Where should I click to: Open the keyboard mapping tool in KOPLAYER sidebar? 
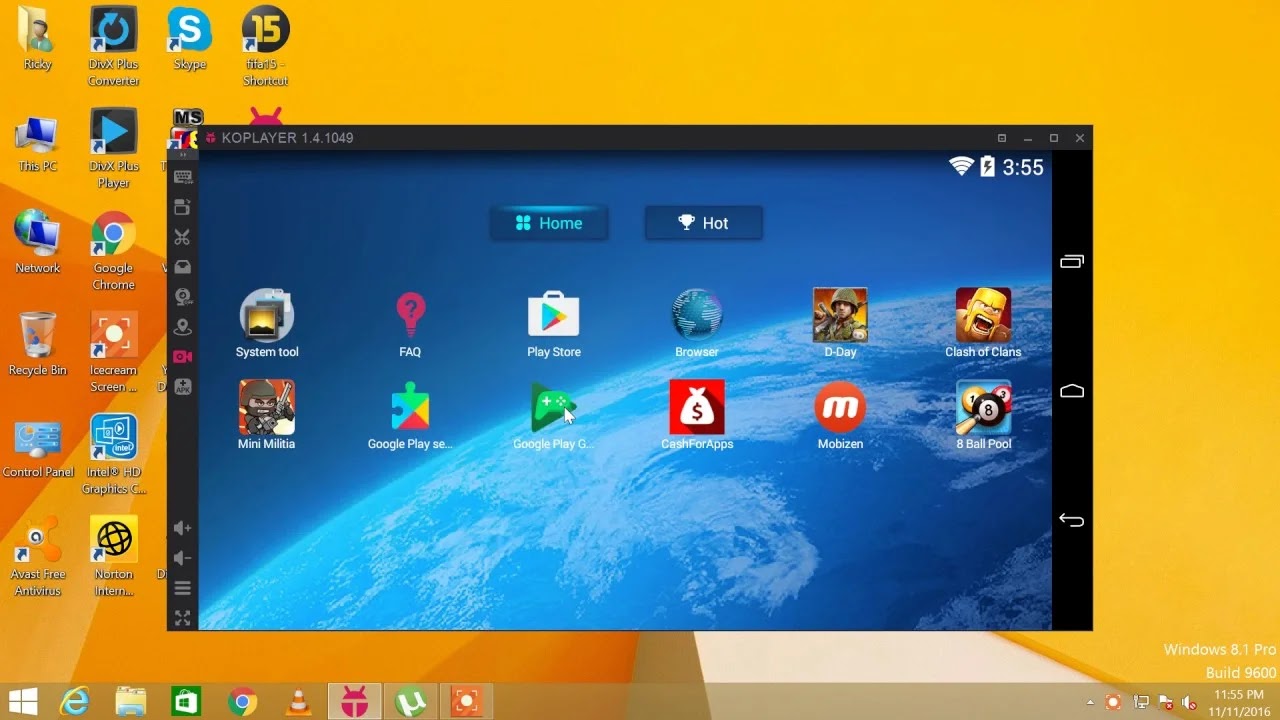(x=182, y=177)
